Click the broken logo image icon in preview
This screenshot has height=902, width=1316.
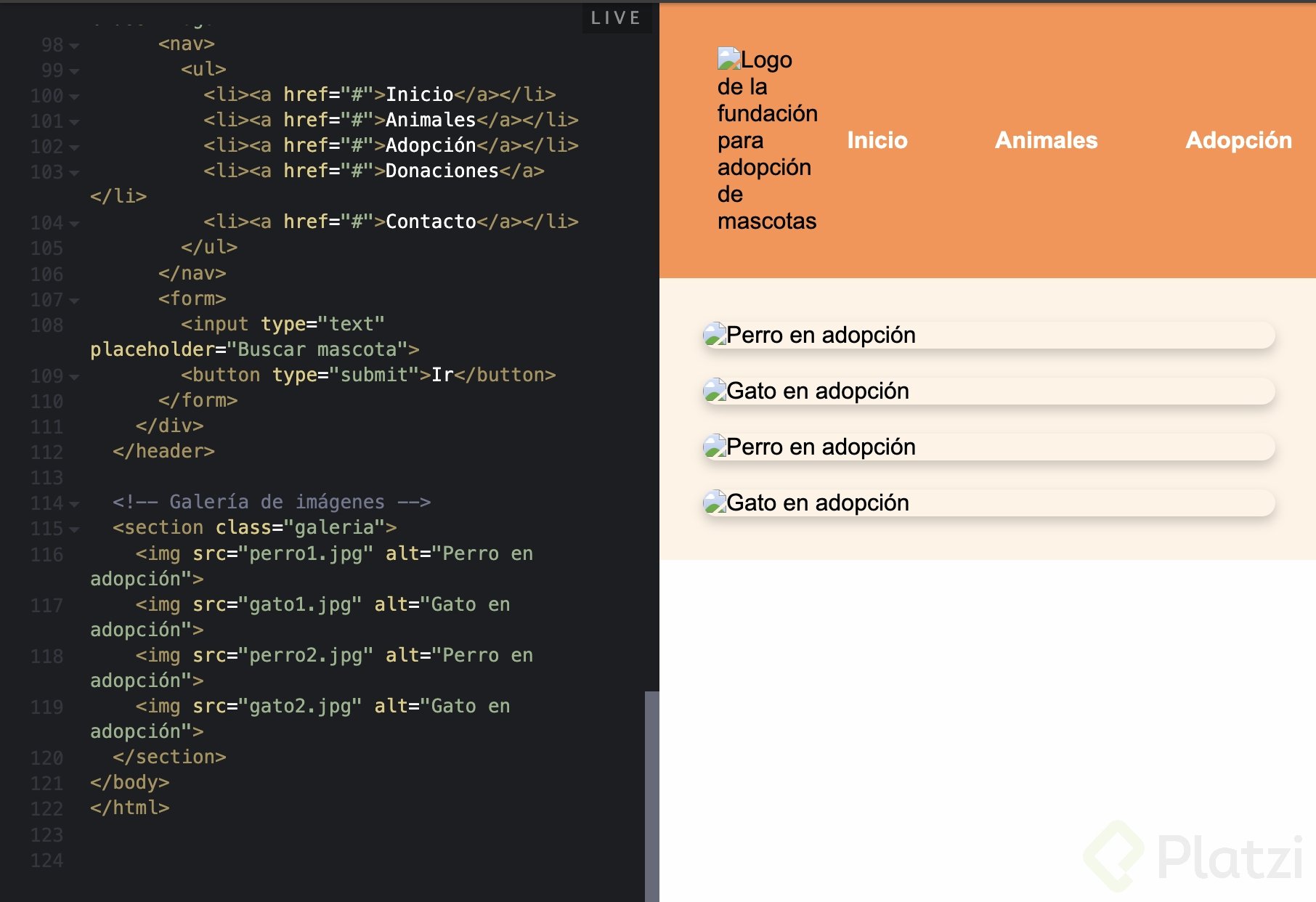(728, 58)
